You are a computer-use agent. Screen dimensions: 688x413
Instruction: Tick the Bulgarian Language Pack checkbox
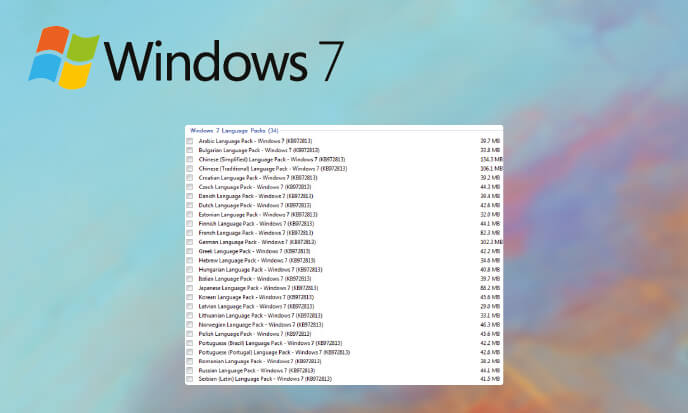(x=190, y=151)
